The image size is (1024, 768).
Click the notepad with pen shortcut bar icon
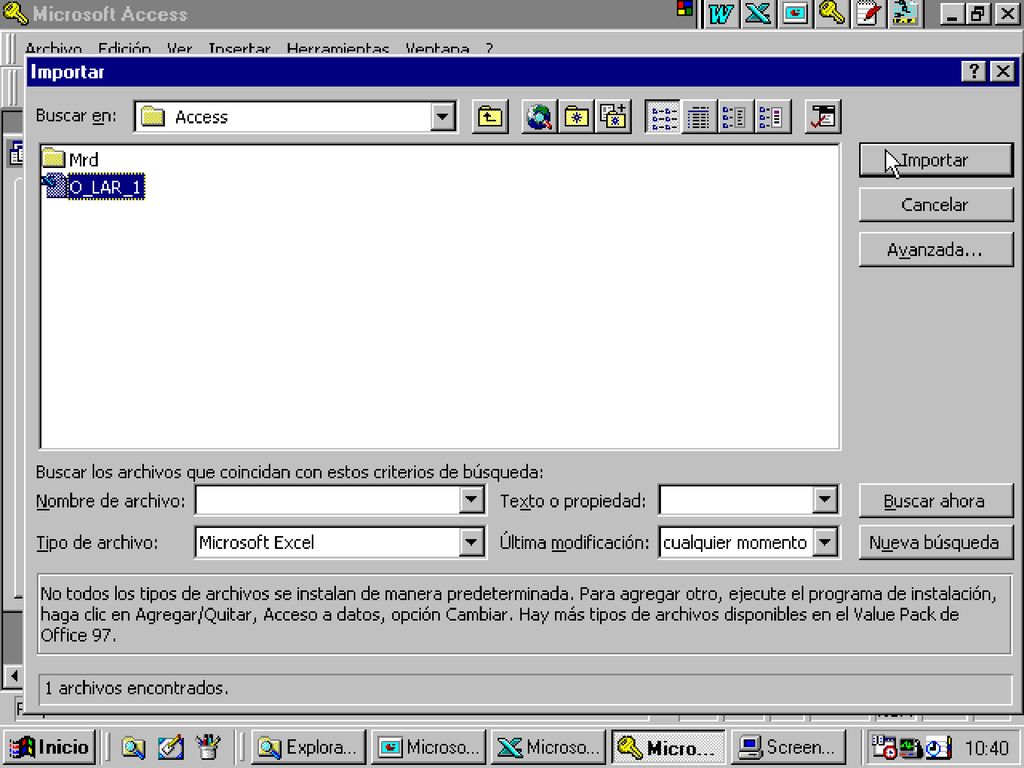point(868,14)
